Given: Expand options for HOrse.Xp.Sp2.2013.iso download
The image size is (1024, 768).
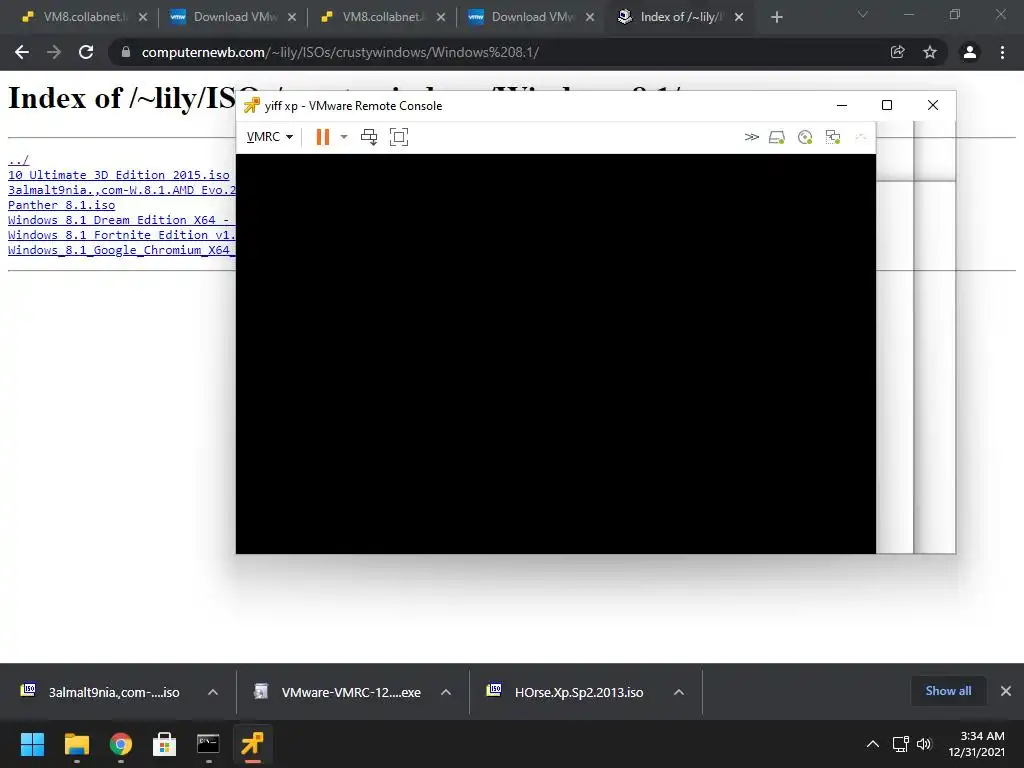Looking at the screenshot, I should (679, 692).
